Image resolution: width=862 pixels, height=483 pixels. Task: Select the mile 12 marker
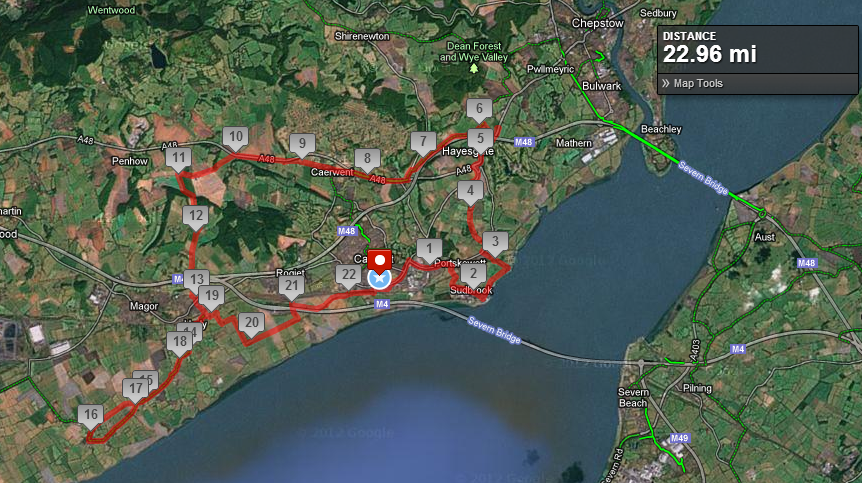point(196,216)
